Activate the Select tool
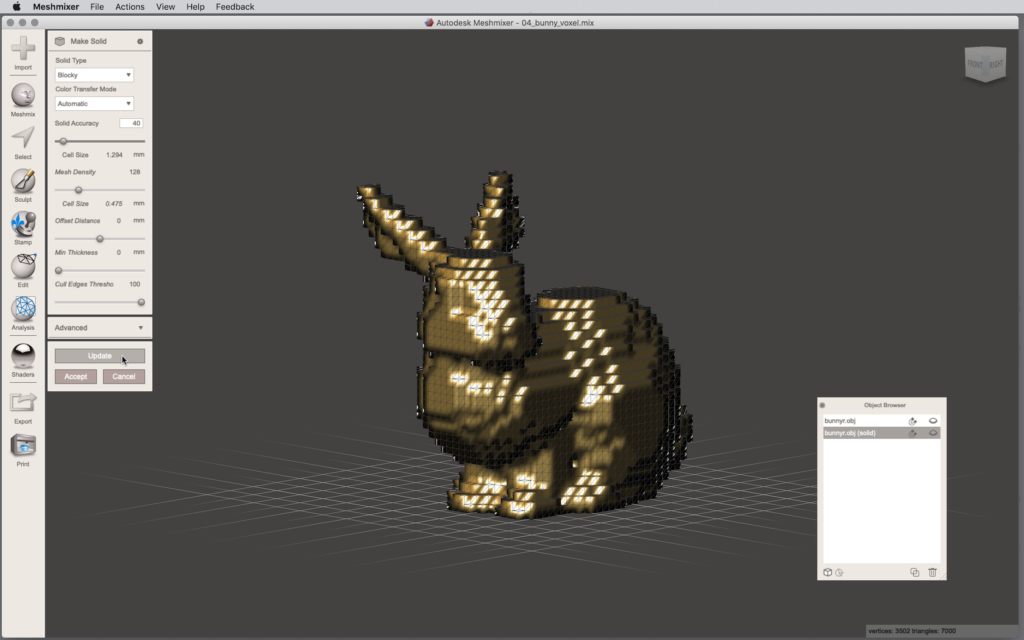Image resolution: width=1024 pixels, height=640 pixels. [23, 139]
